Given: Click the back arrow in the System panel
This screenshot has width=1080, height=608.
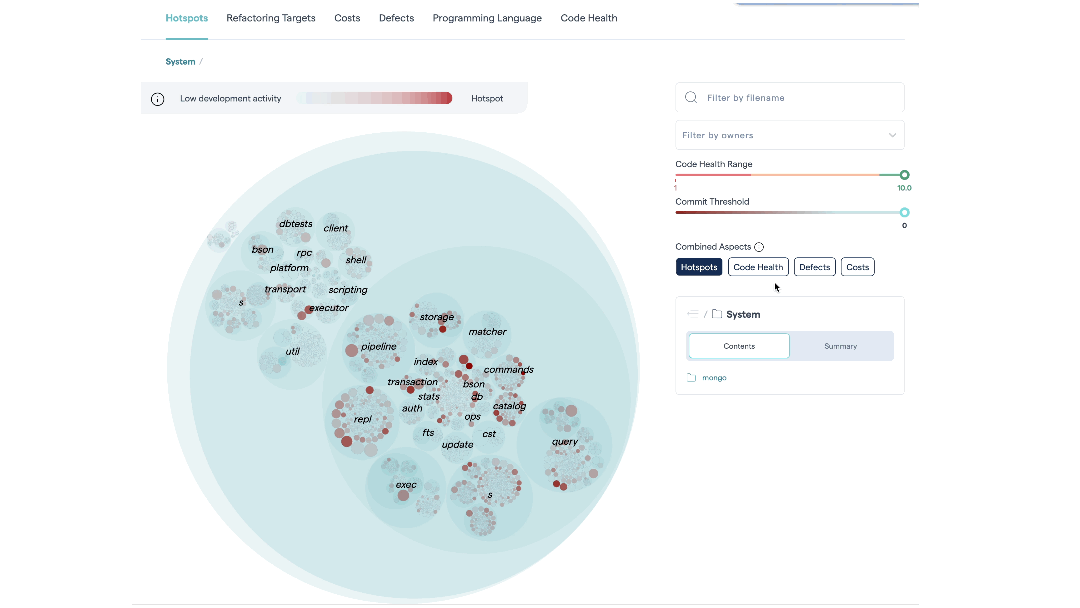Looking at the screenshot, I should 693,313.
